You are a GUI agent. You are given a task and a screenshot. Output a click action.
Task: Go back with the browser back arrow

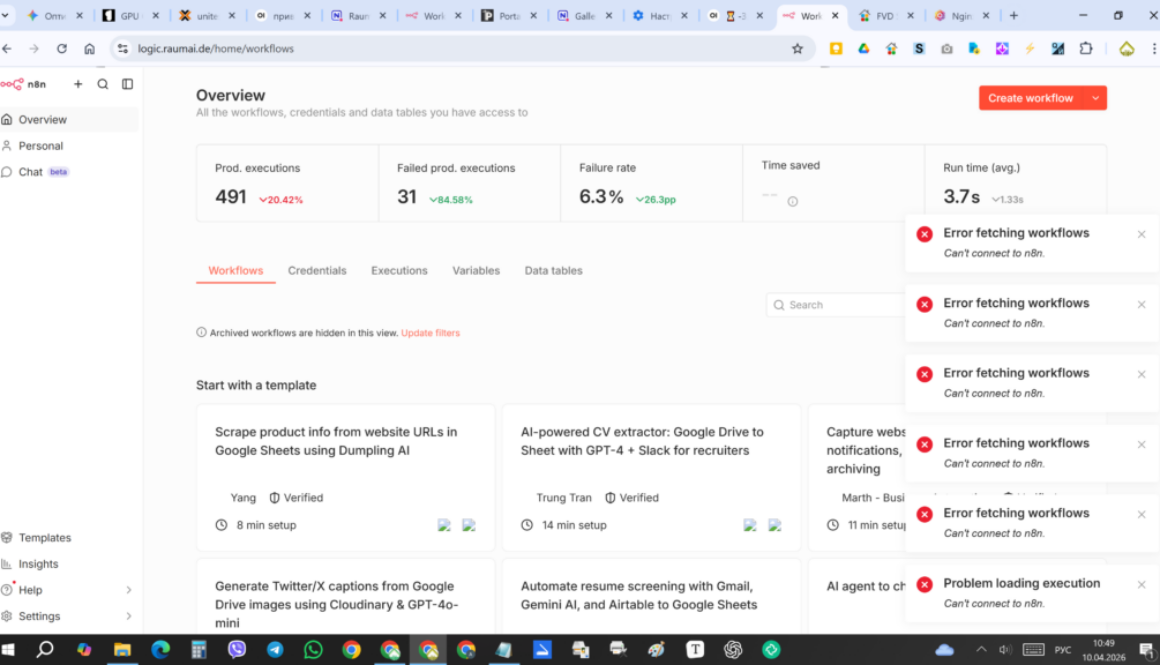7,49
